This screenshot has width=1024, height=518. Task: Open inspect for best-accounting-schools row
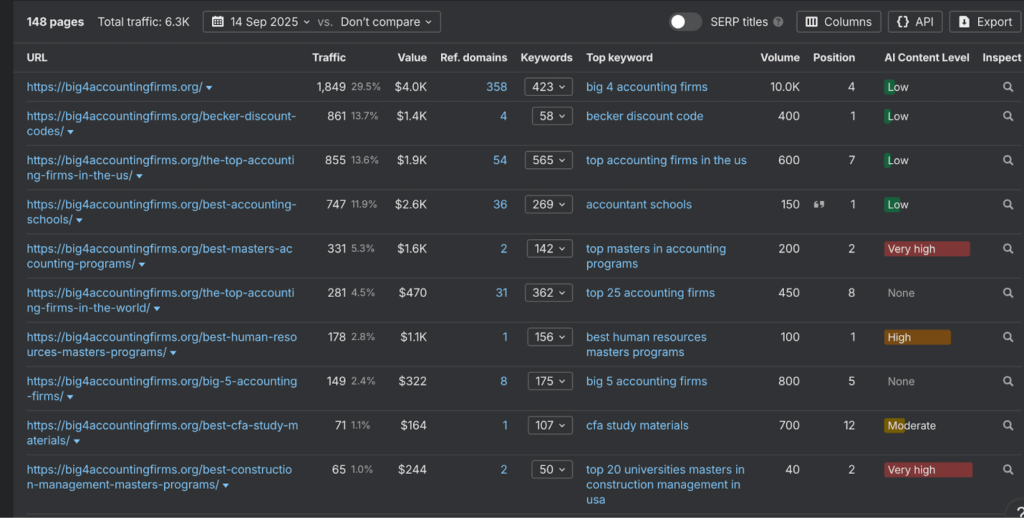click(x=1008, y=204)
